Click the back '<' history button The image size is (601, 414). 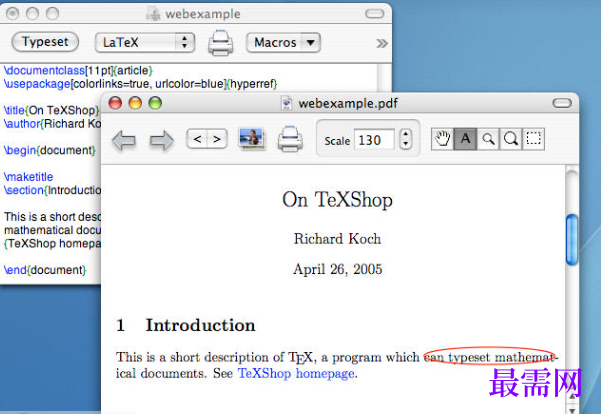197,139
